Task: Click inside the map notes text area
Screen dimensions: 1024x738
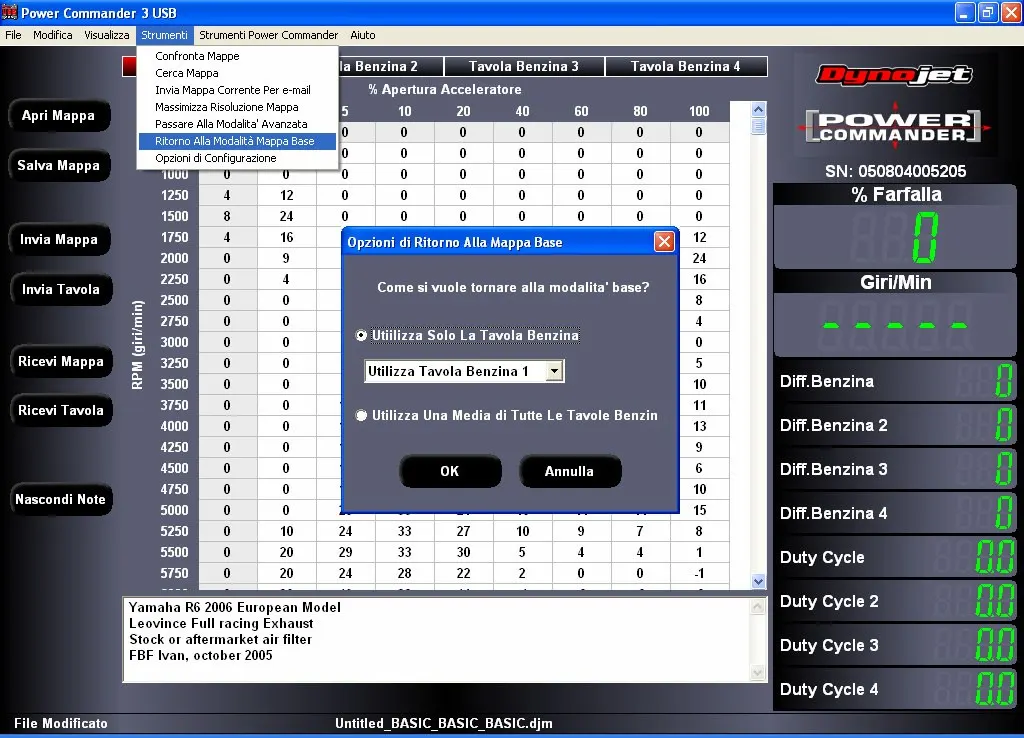Action: click(x=437, y=639)
